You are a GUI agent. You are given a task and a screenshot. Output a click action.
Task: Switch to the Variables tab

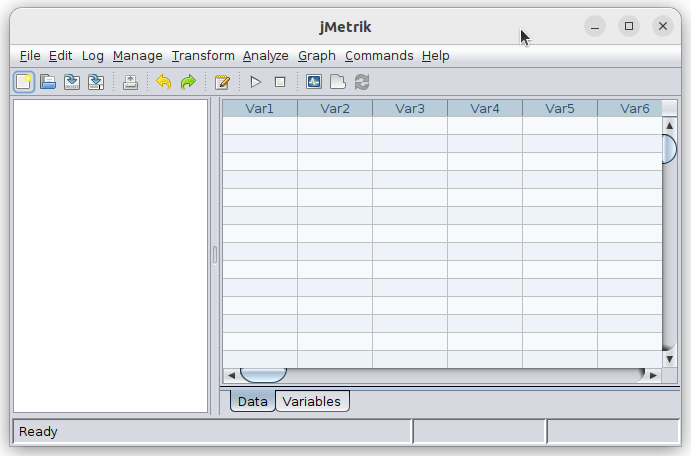coord(312,401)
